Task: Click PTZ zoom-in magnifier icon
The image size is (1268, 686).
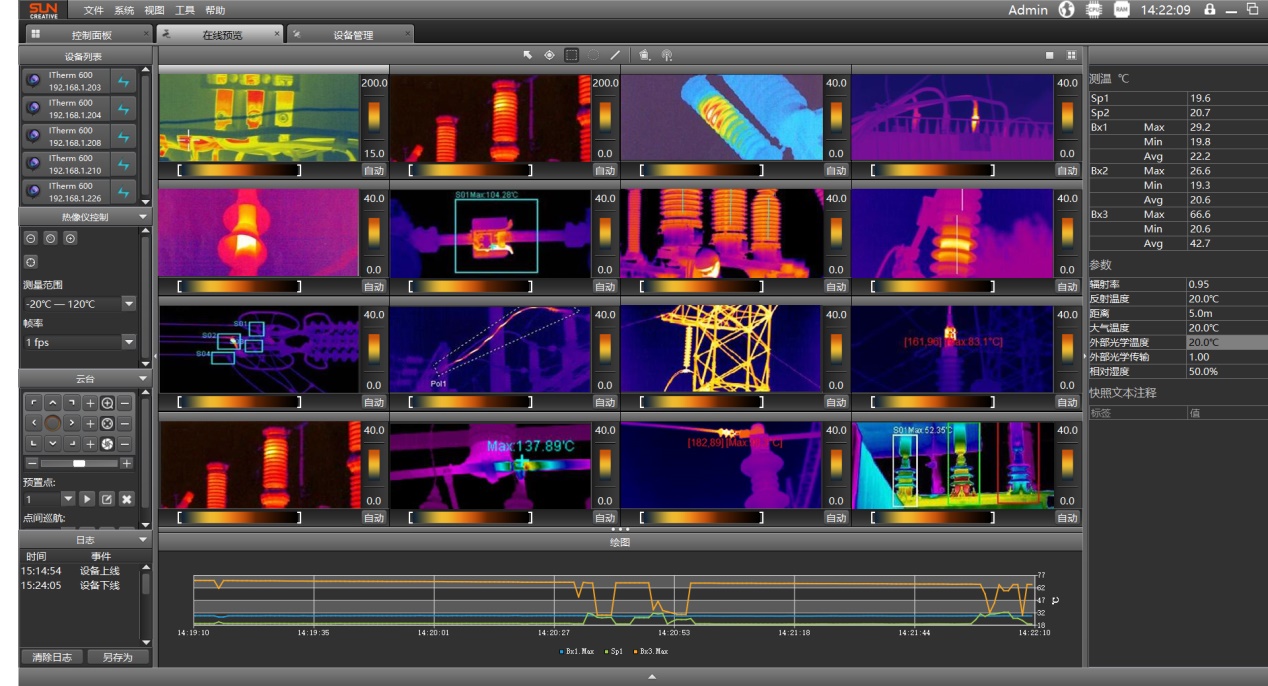Action: pos(107,403)
